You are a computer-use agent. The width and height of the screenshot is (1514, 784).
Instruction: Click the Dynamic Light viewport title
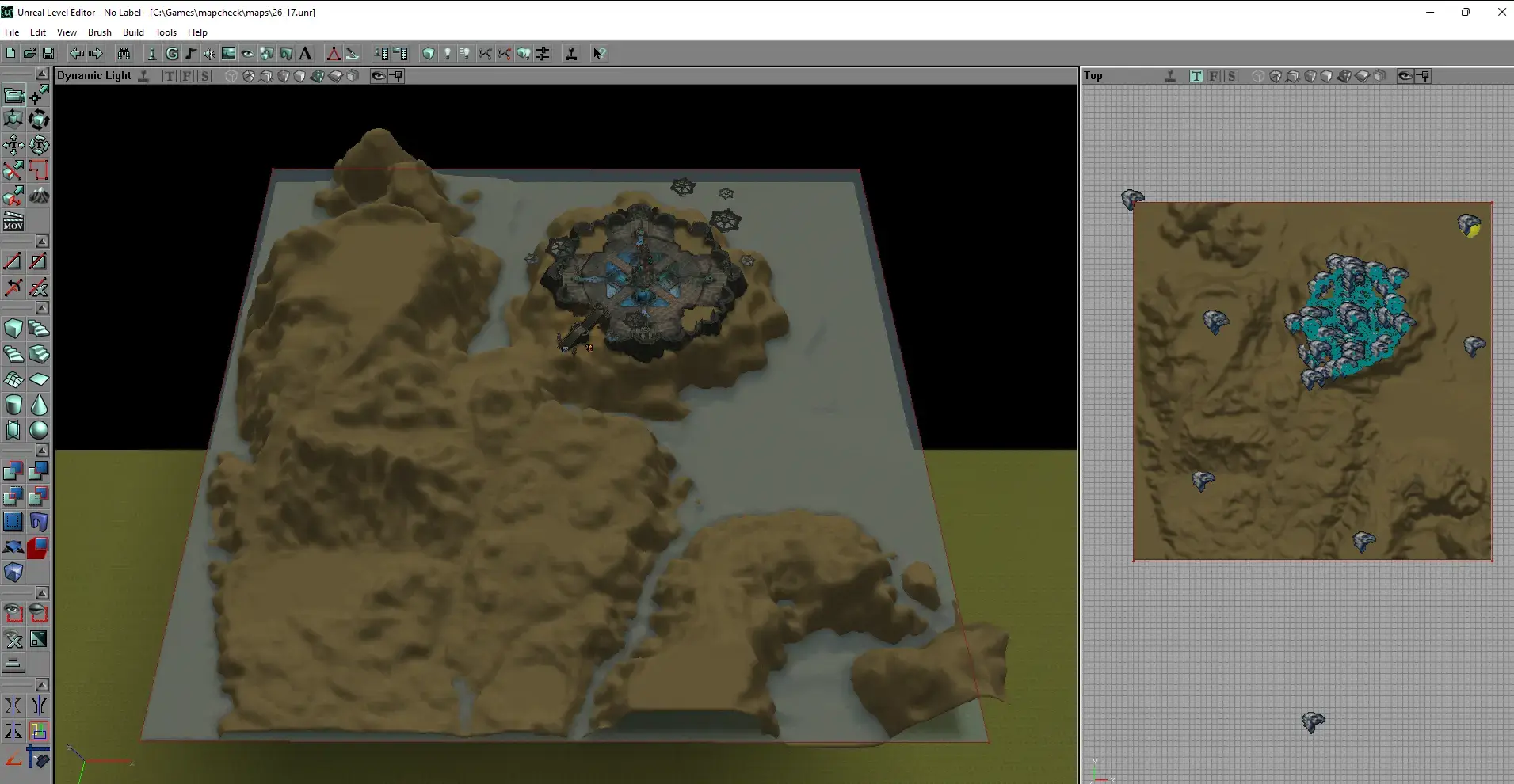point(94,76)
